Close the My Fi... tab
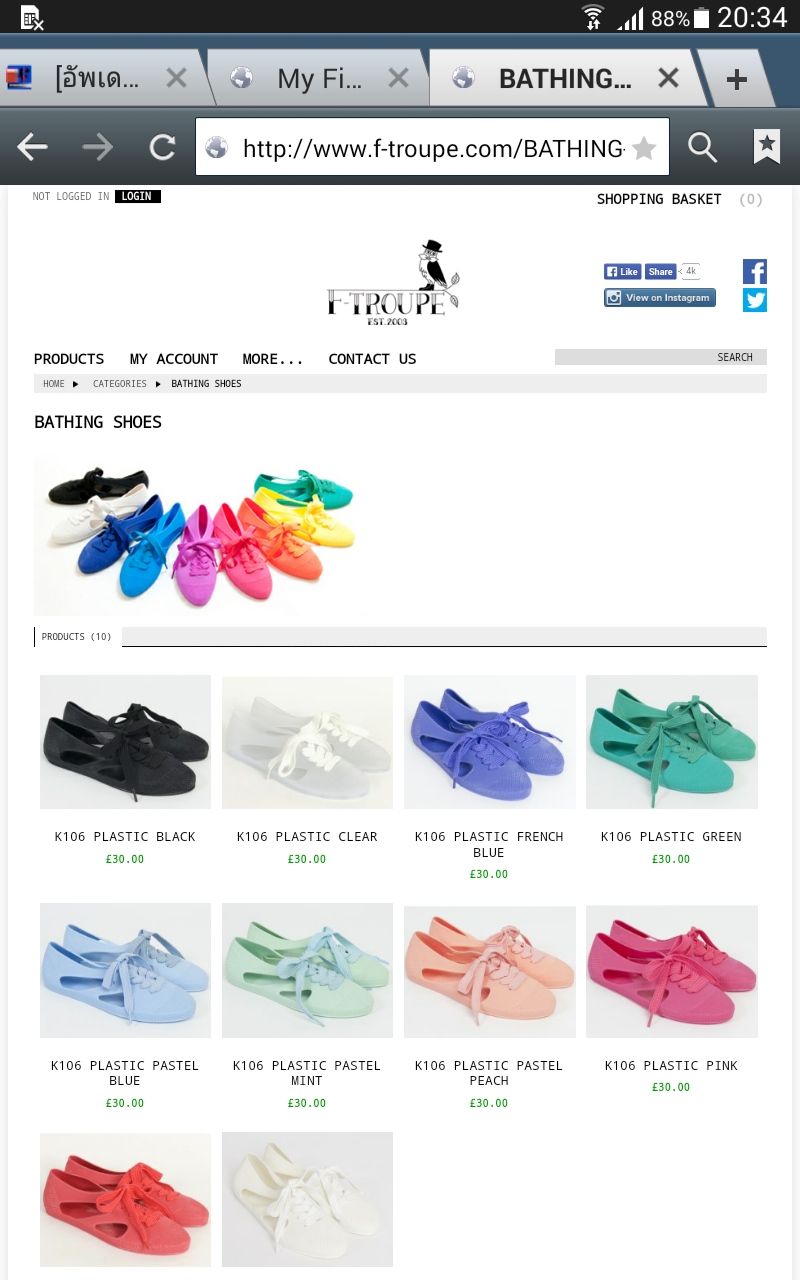This screenshot has height=1280, width=800. coord(398,78)
